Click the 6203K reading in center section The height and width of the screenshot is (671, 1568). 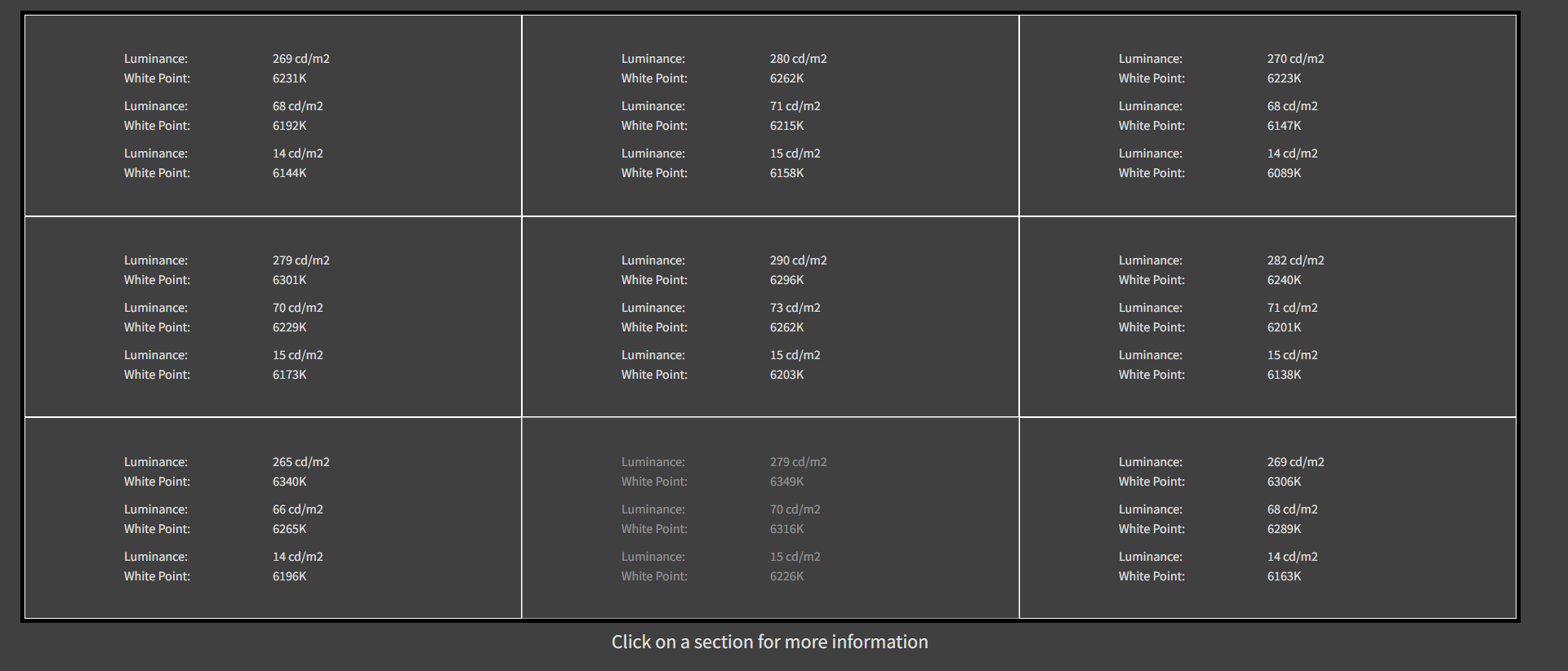click(786, 375)
